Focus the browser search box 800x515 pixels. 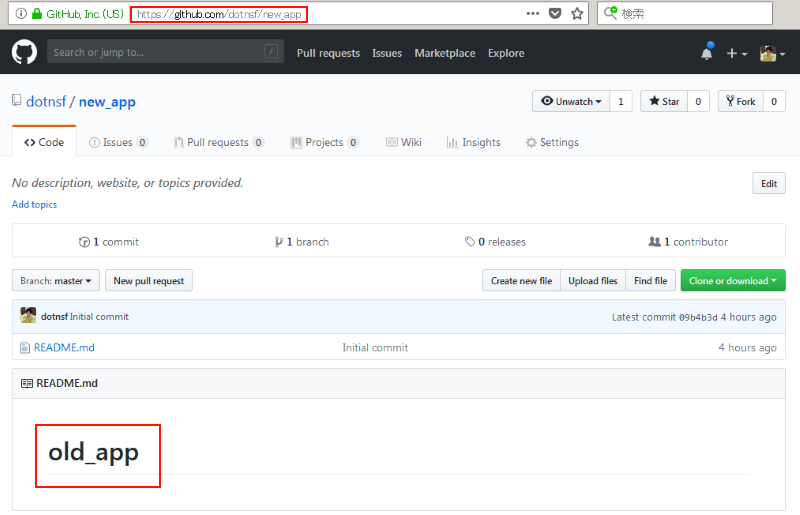(685, 14)
